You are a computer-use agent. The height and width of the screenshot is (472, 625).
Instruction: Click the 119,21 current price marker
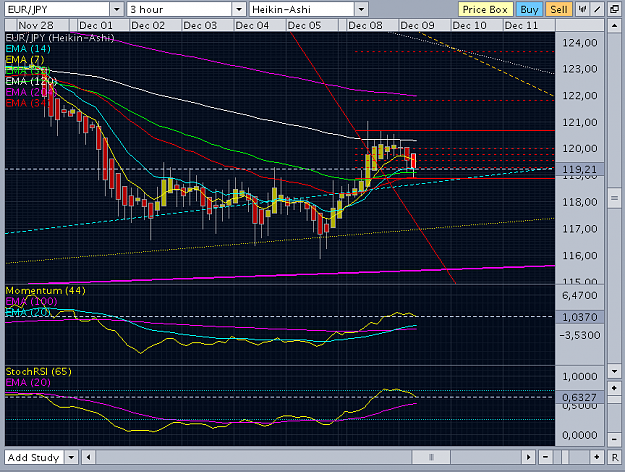(580, 169)
